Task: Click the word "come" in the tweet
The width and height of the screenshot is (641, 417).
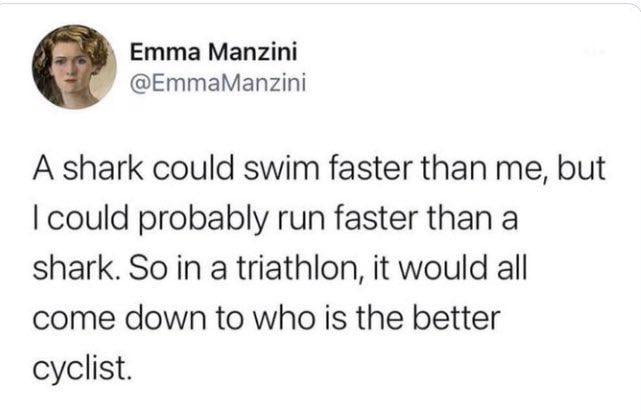Action: tap(74, 321)
